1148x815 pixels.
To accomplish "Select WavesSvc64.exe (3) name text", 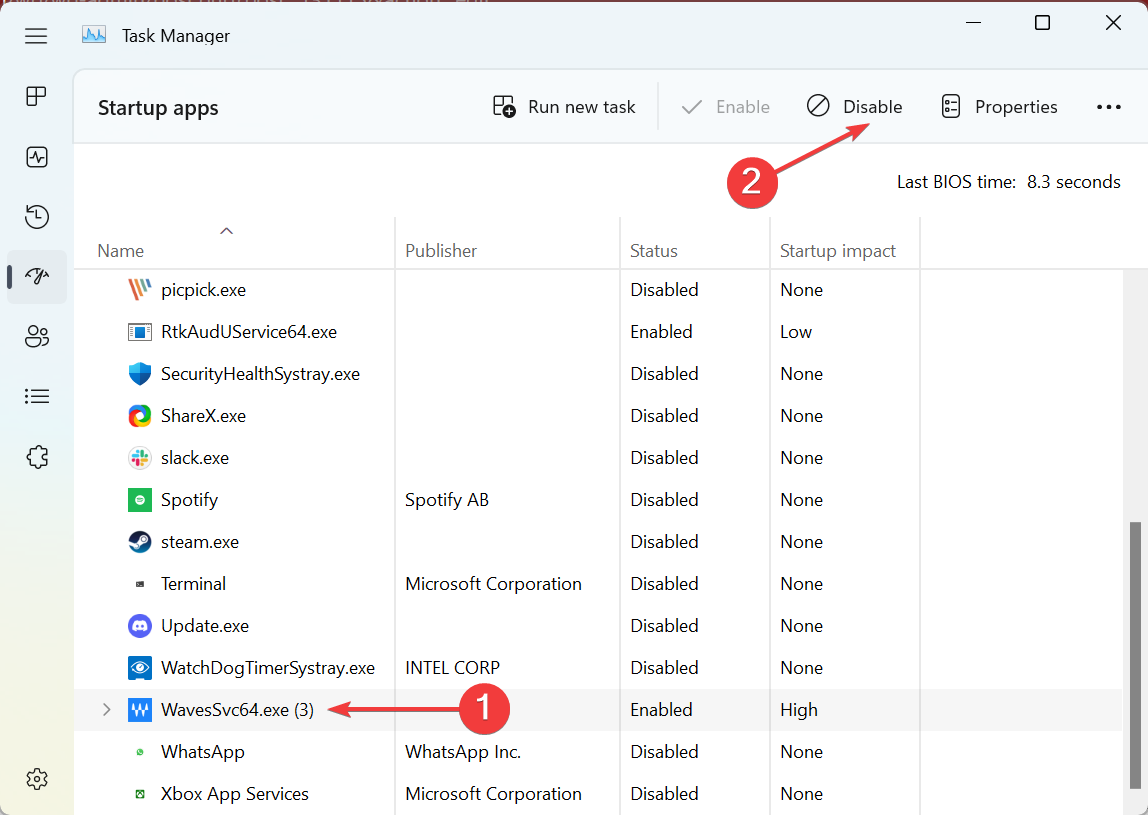I will (237, 710).
